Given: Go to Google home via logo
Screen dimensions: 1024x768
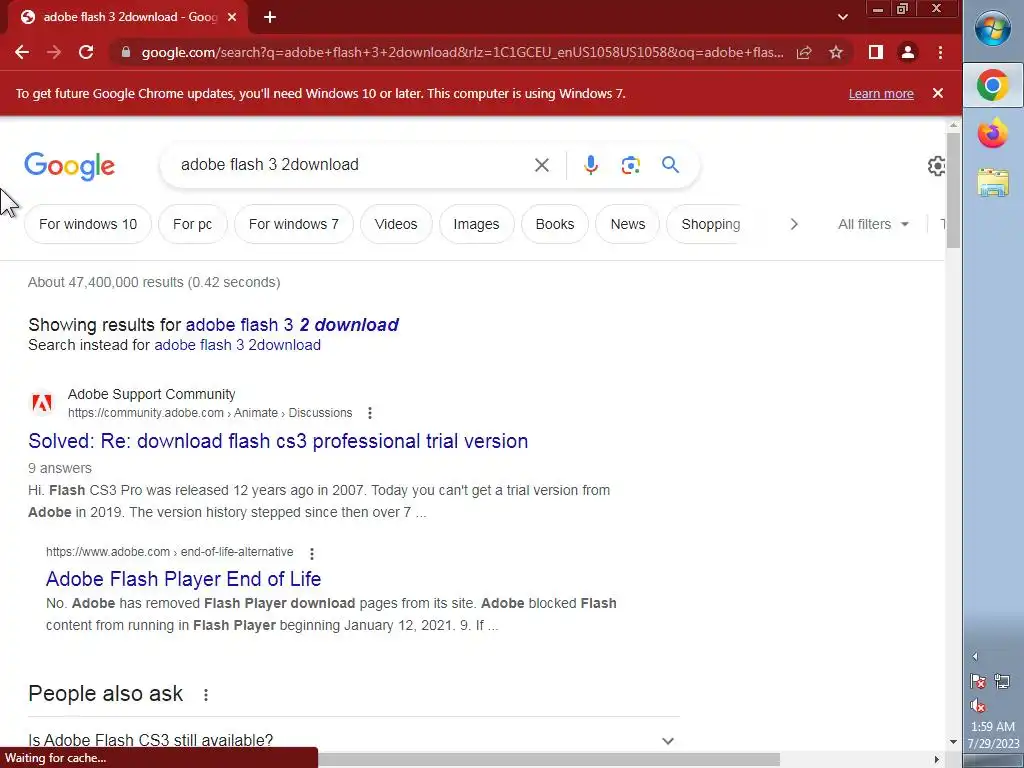Looking at the screenshot, I should (x=69, y=166).
